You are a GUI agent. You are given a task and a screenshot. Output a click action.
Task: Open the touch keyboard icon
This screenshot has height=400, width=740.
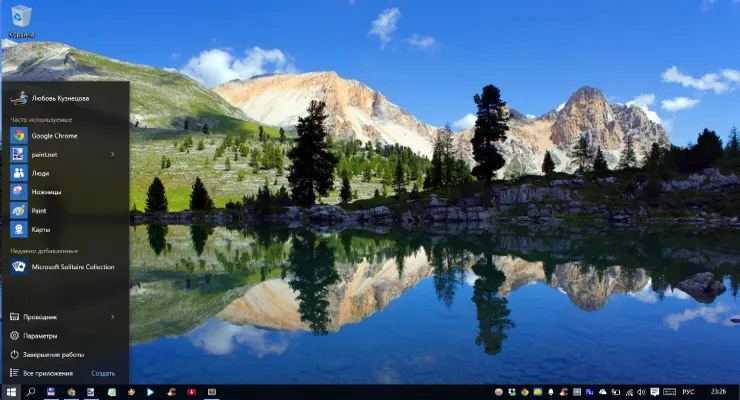pos(669,392)
